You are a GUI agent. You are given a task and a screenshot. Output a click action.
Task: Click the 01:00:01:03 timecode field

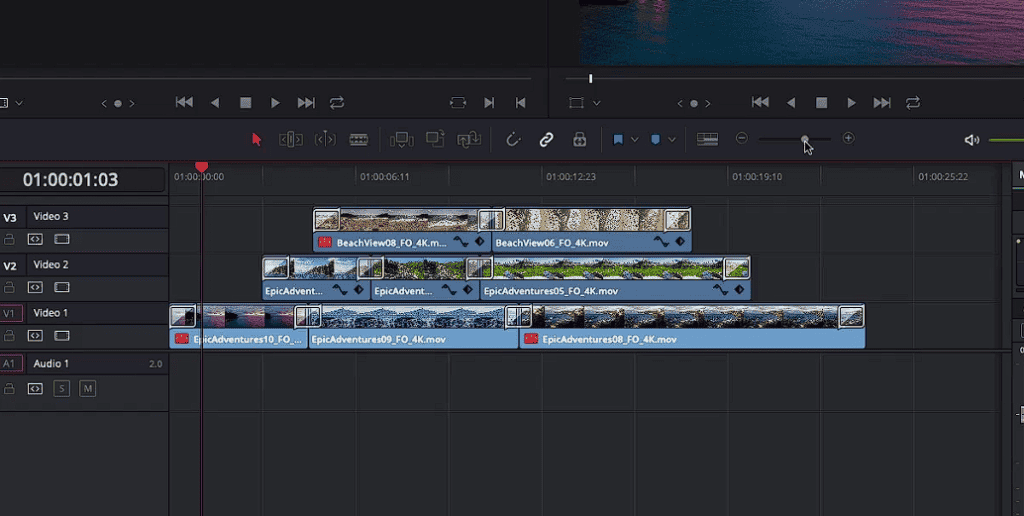(71, 180)
